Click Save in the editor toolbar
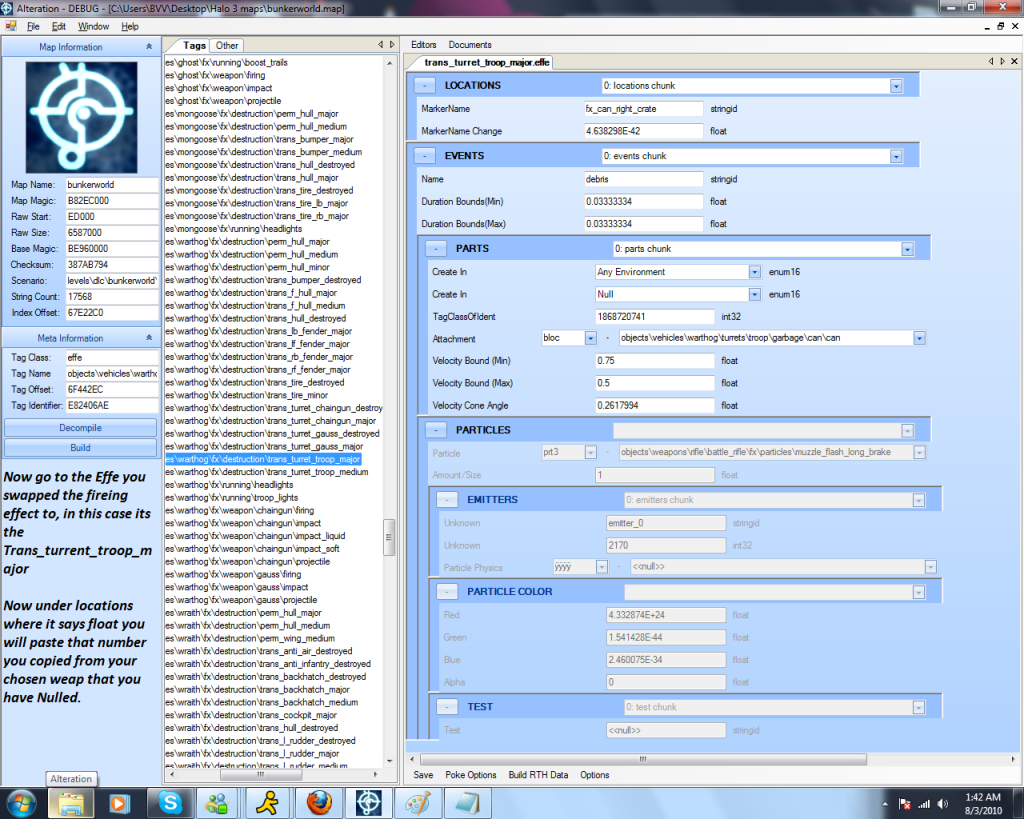Viewport: 1024px width, 819px height. tap(423, 775)
